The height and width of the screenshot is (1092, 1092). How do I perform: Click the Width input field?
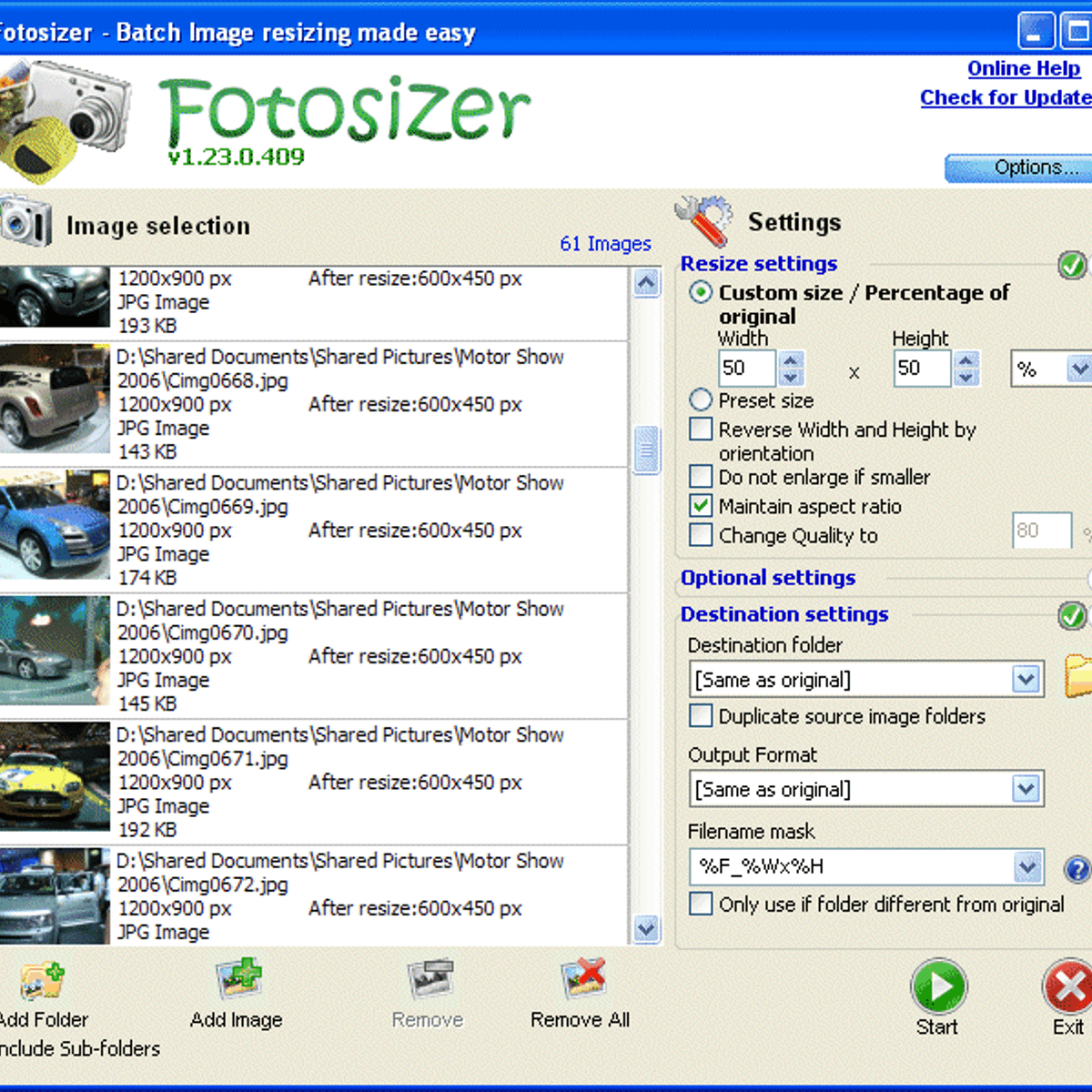(x=747, y=368)
